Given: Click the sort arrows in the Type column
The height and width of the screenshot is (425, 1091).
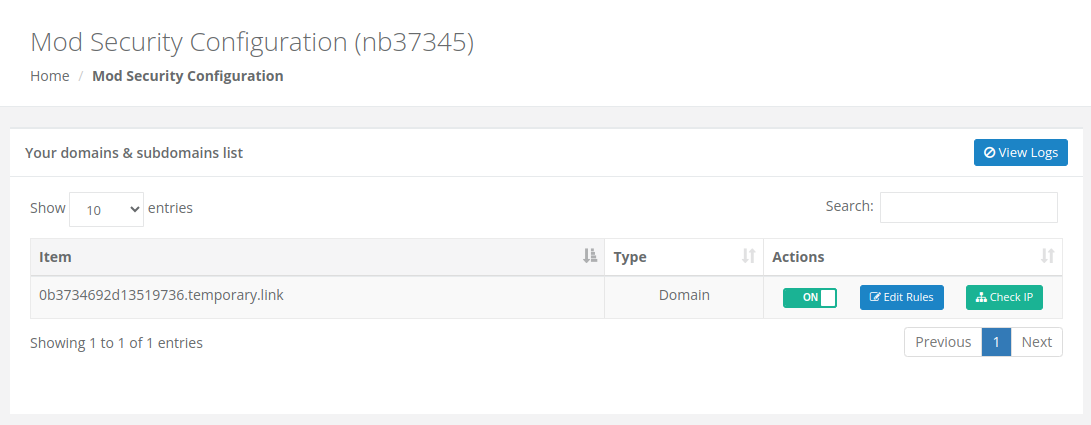Looking at the screenshot, I should point(748,257).
